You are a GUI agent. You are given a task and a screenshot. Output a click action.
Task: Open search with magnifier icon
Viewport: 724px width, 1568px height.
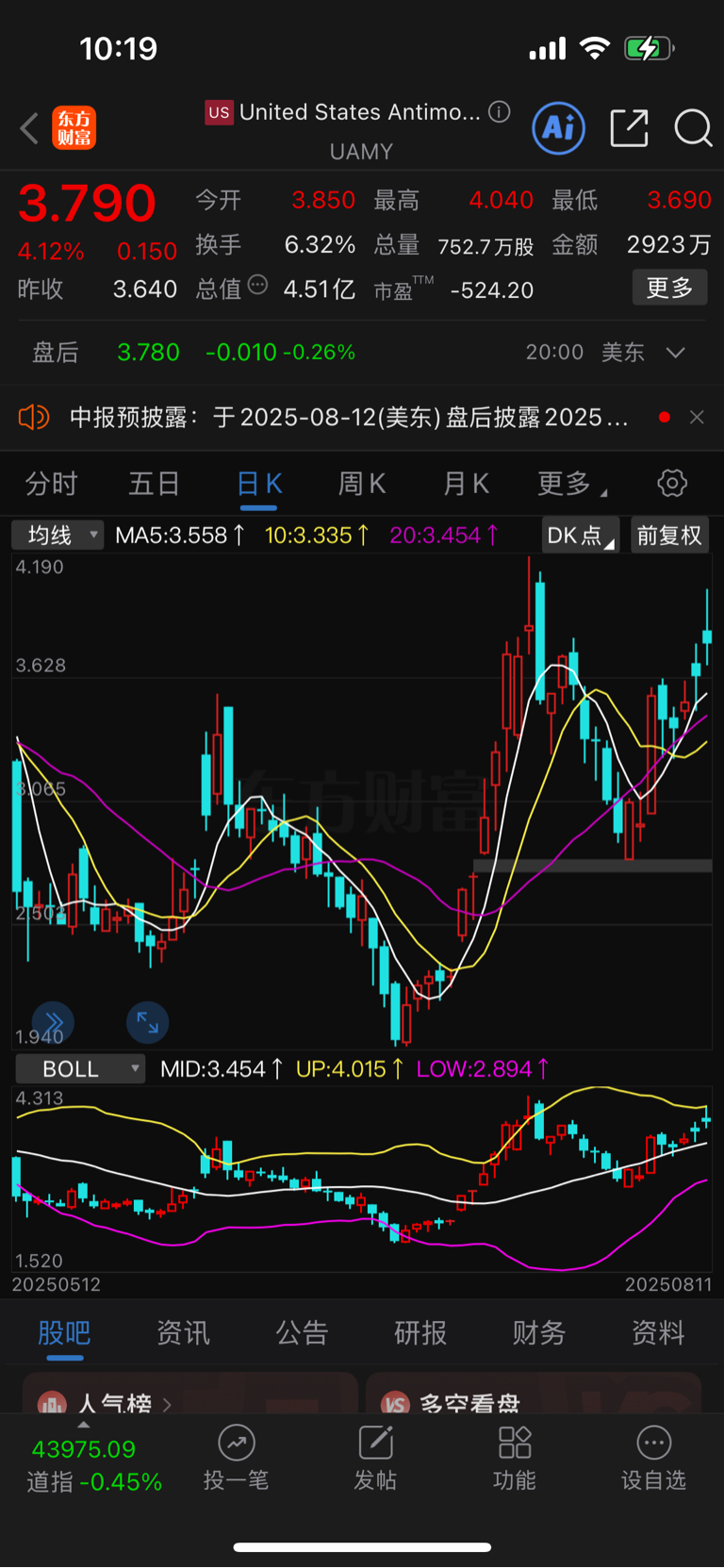coord(693,127)
